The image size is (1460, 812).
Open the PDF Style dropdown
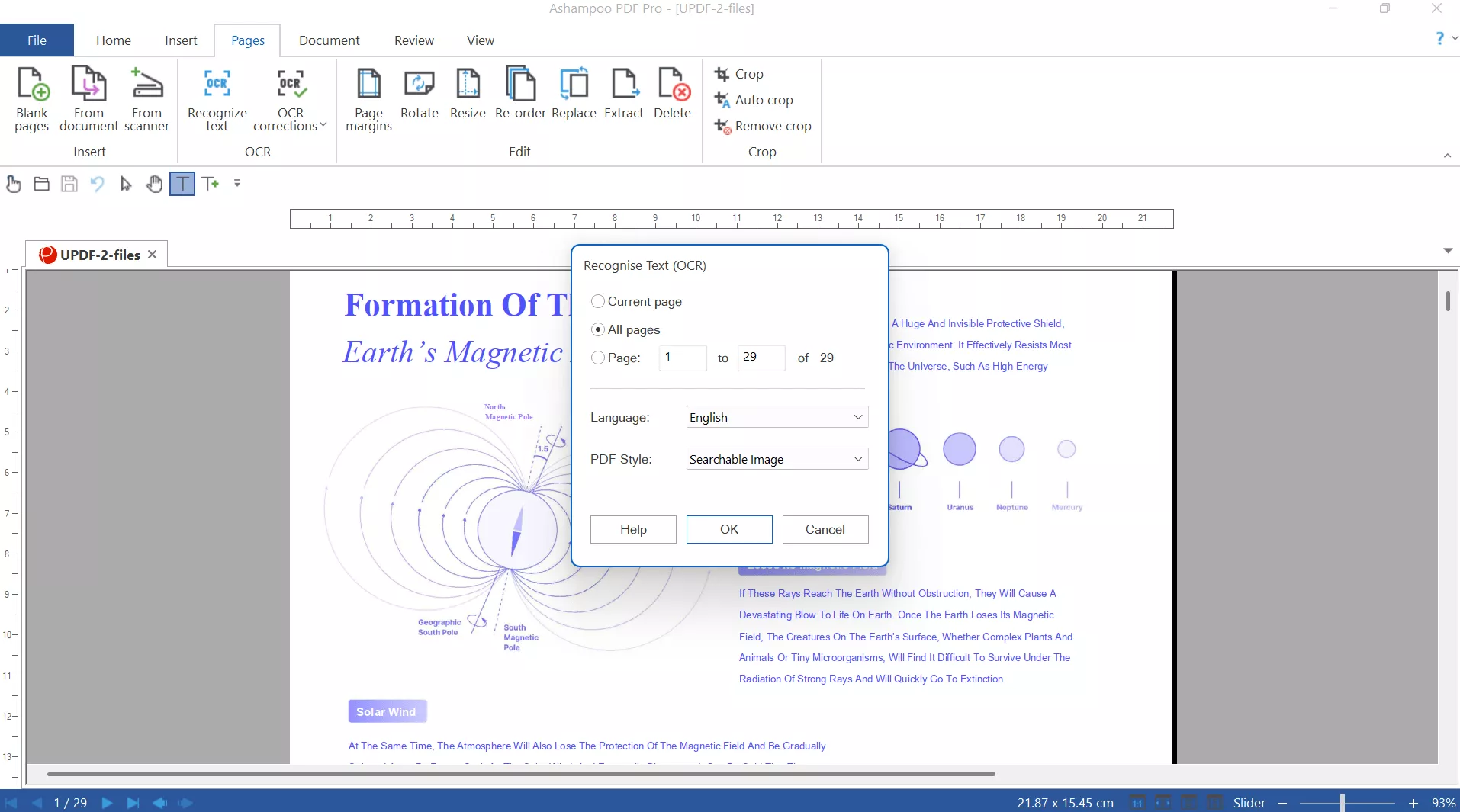click(777, 458)
